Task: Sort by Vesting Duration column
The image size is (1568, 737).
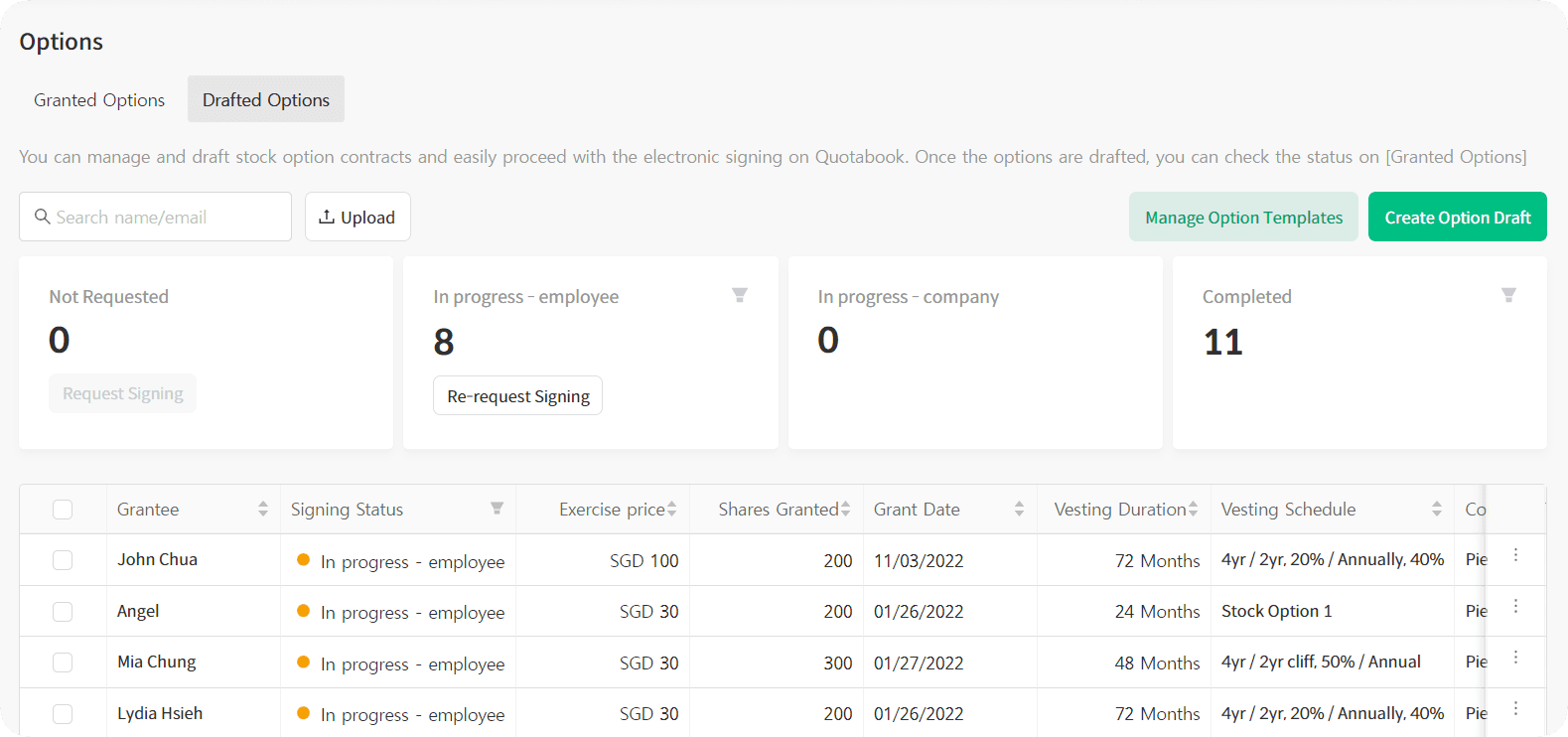Action: 1193,509
